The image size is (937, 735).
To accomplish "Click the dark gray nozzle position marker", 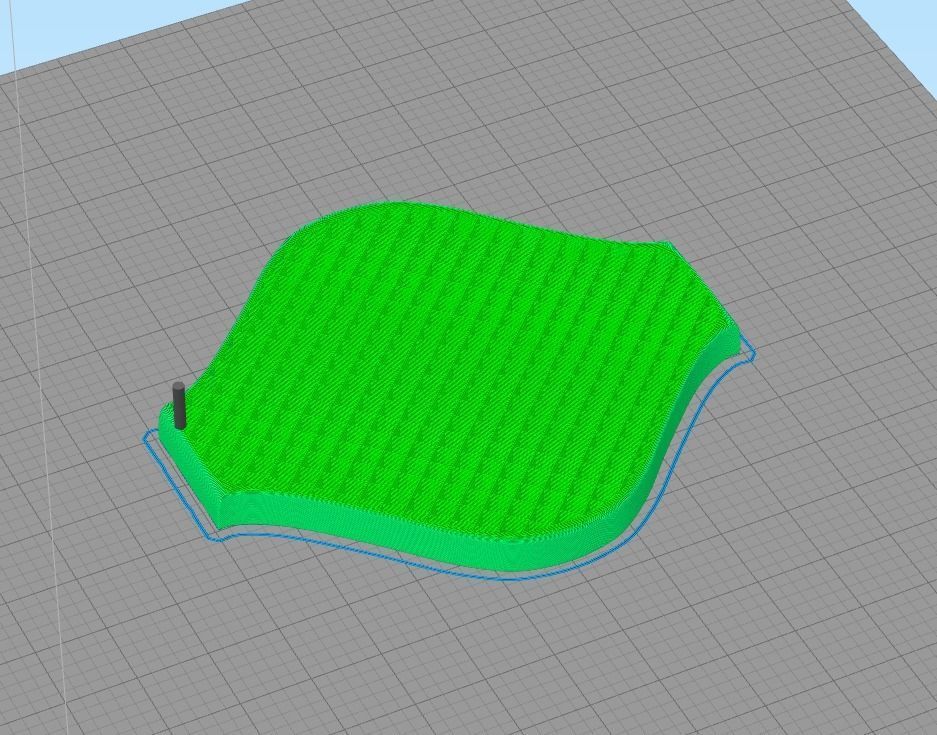I will pos(179,406).
